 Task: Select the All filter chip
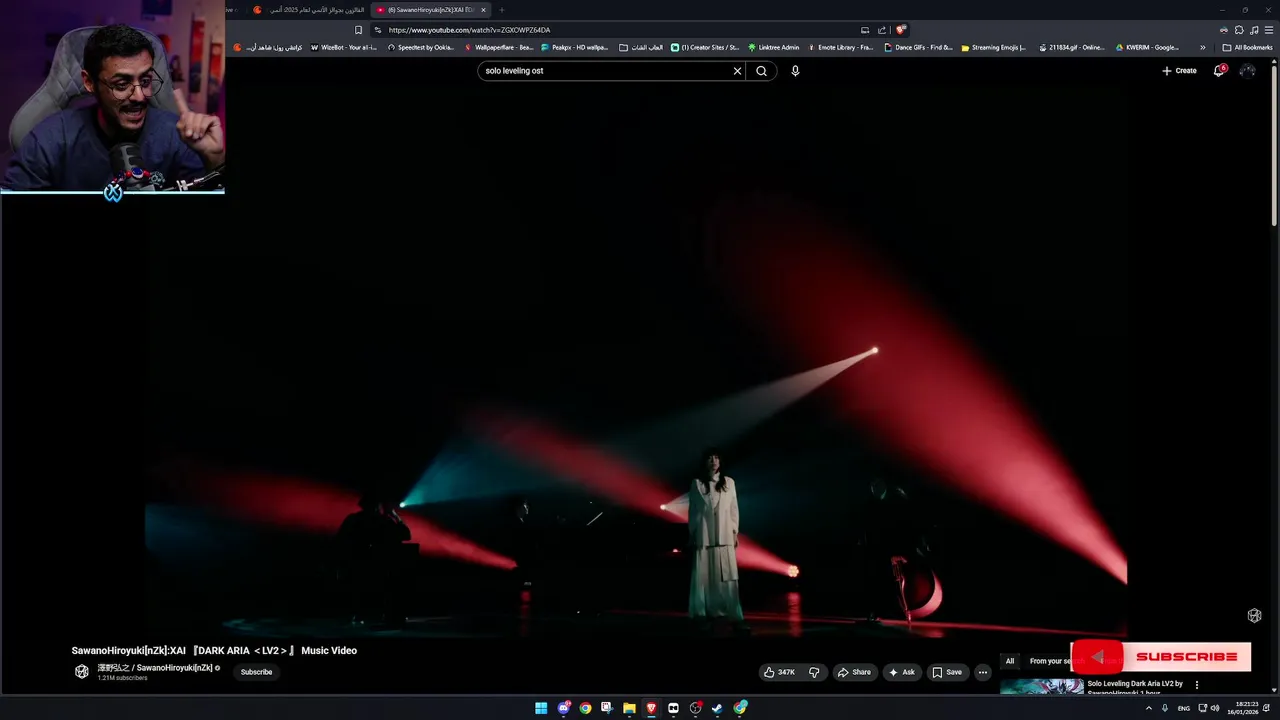coord(1010,661)
